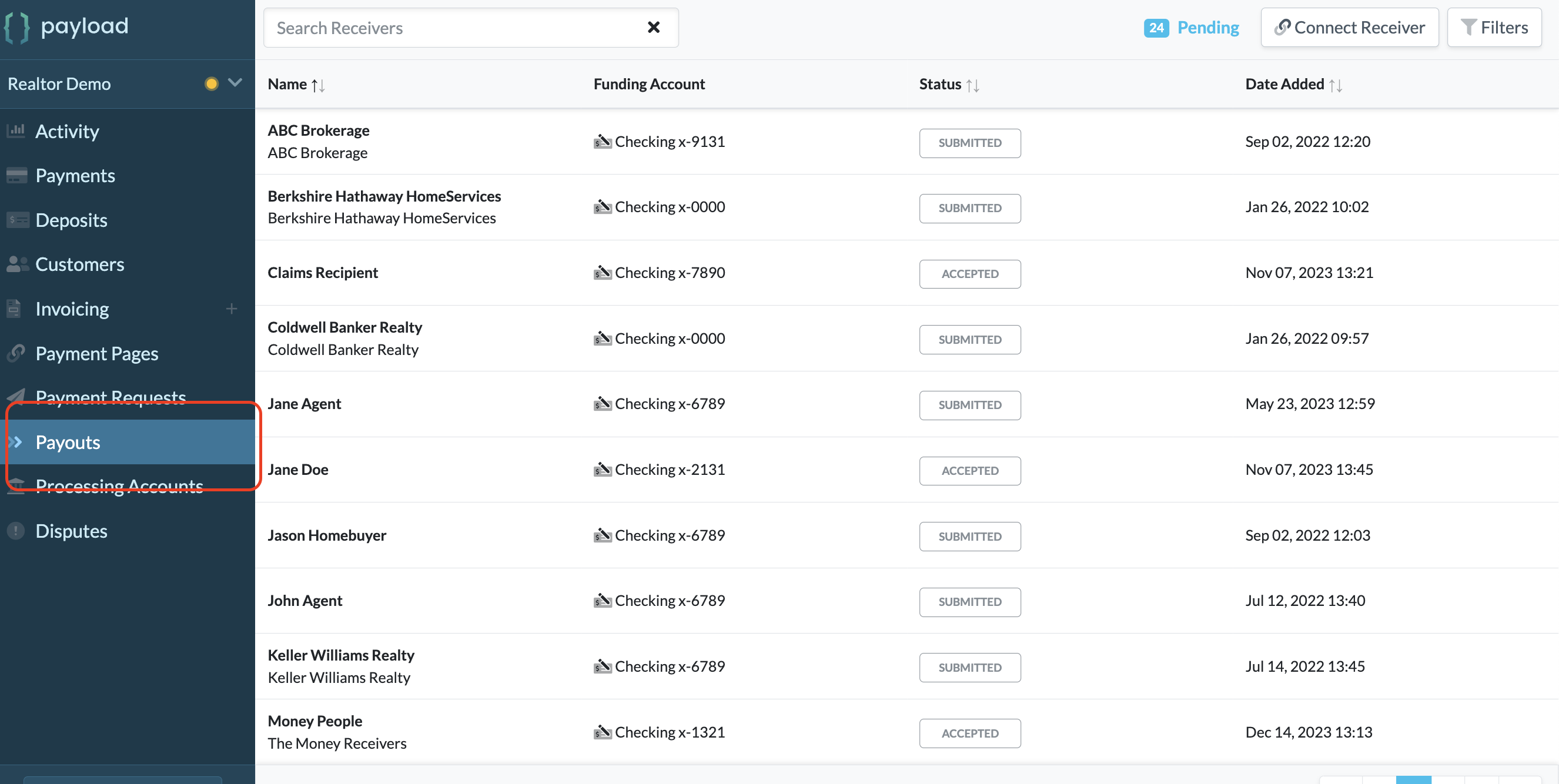Image resolution: width=1559 pixels, height=784 pixels.
Task: Click the Payment Pages link icon
Action: 16,353
